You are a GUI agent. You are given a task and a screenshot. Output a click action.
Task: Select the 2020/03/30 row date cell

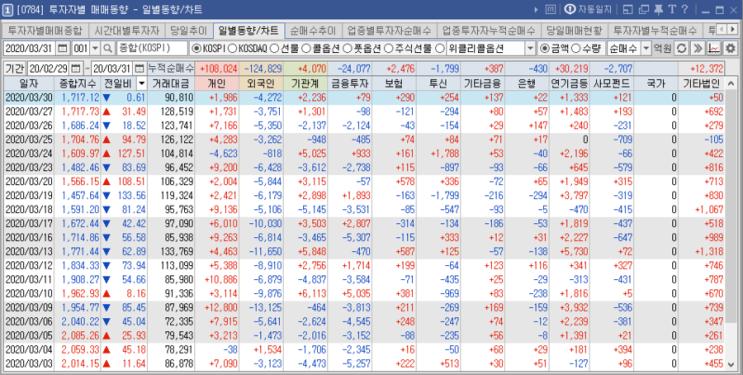click(29, 98)
